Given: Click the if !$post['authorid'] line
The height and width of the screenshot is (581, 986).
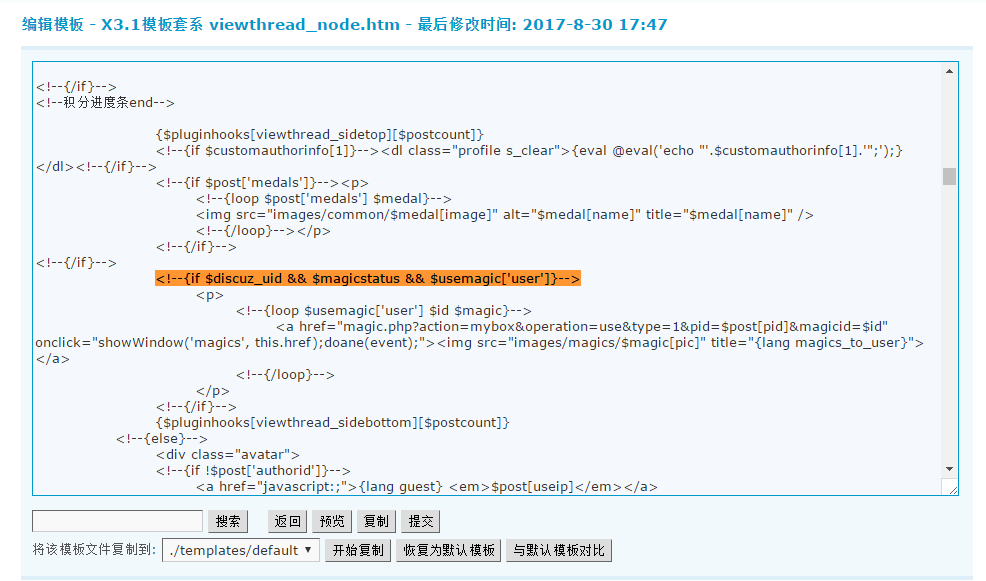Looking at the screenshot, I should (253, 470).
